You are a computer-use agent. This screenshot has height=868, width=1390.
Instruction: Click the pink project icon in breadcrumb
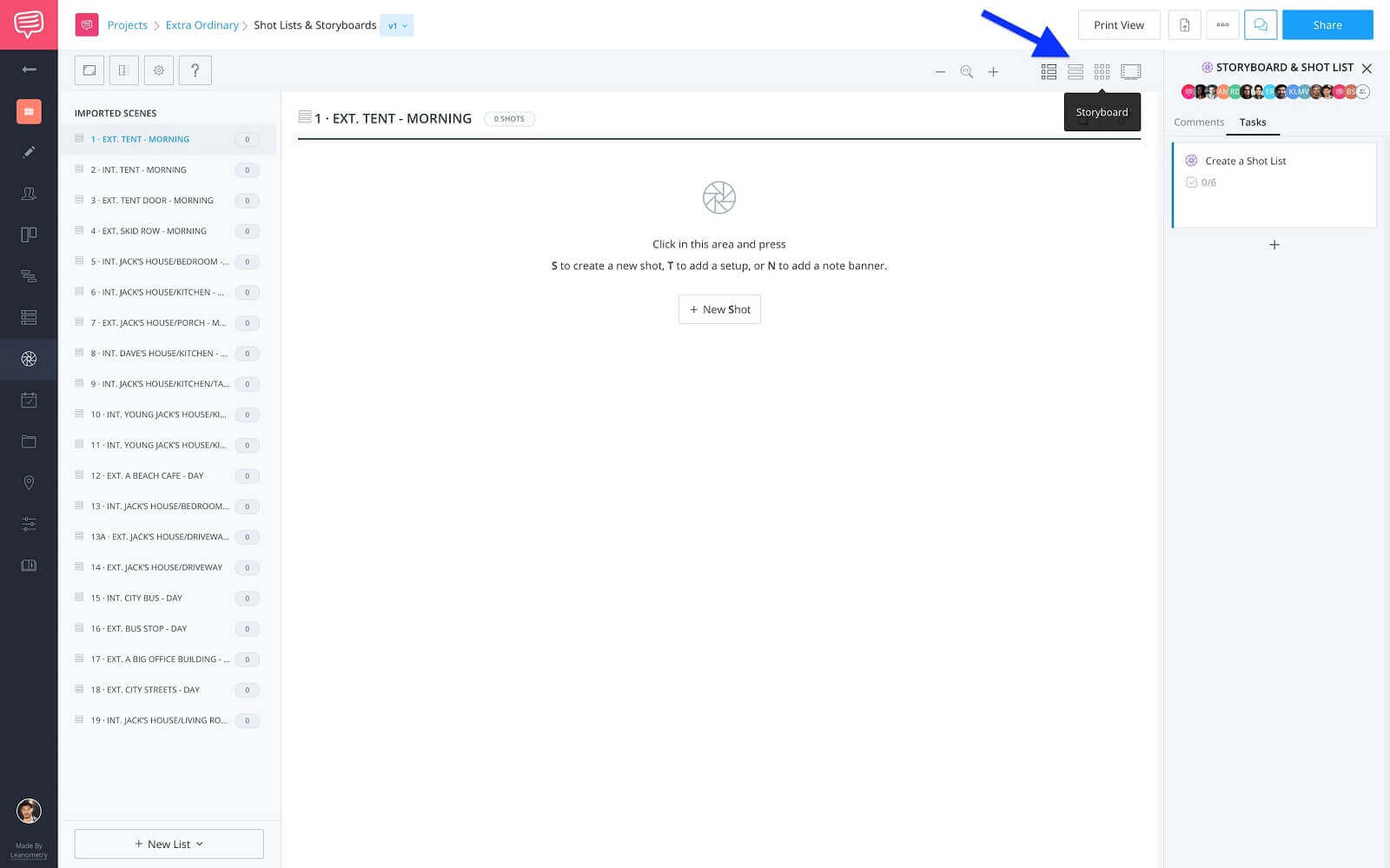[87, 25]
